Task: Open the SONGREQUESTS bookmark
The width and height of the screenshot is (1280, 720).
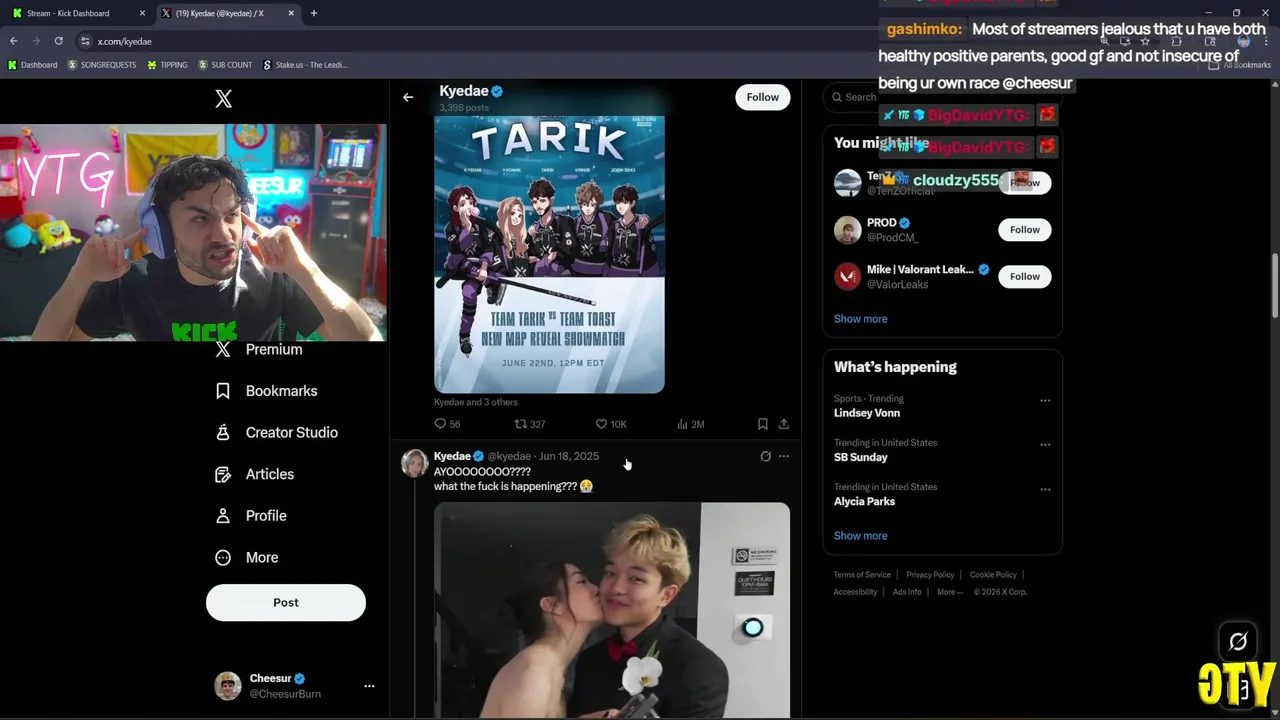Action: click(x=102, y=65)
